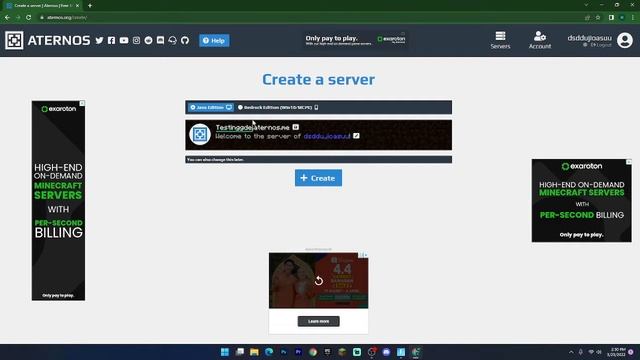Open the right exaroton Minecraft servers ad
This screenshot has height=360, width=640.
tap(582, 200)
